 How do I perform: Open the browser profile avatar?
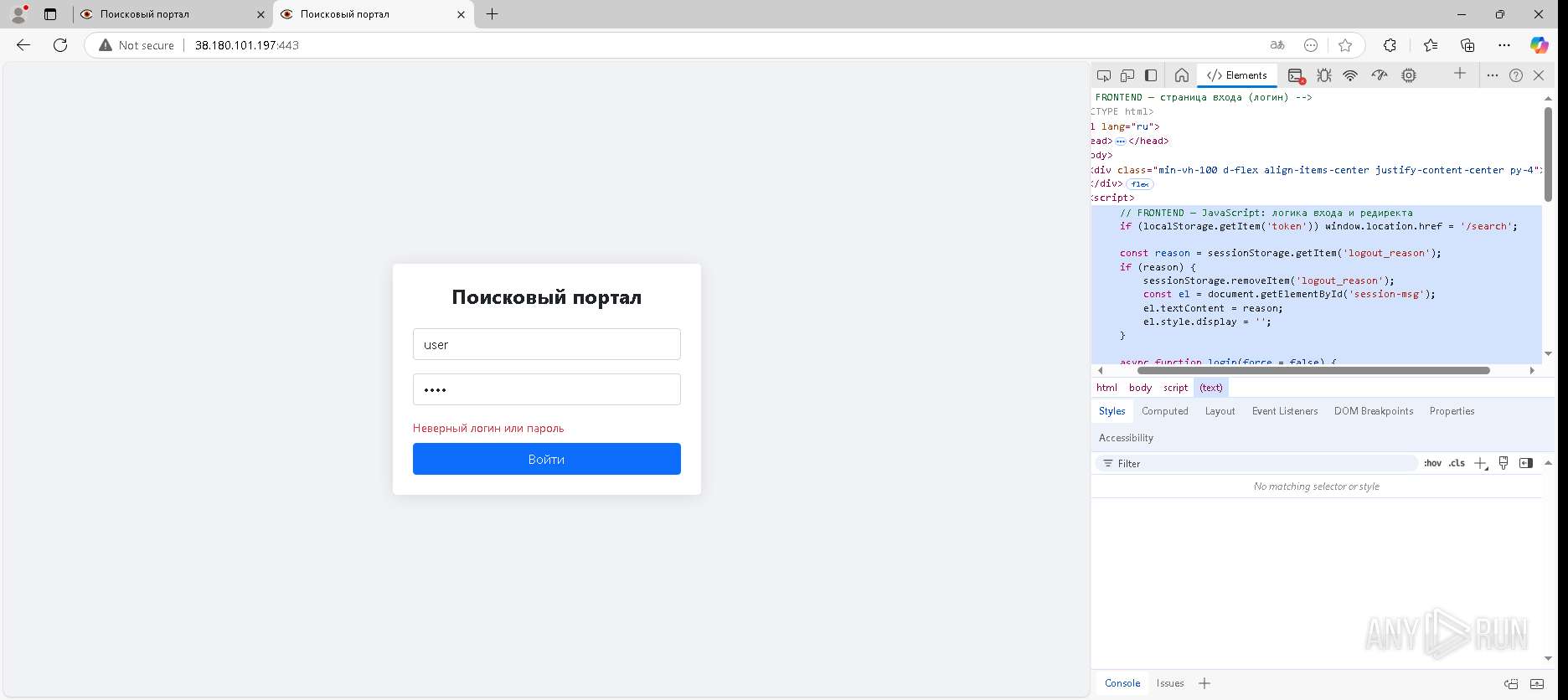(x=18, y=14)
